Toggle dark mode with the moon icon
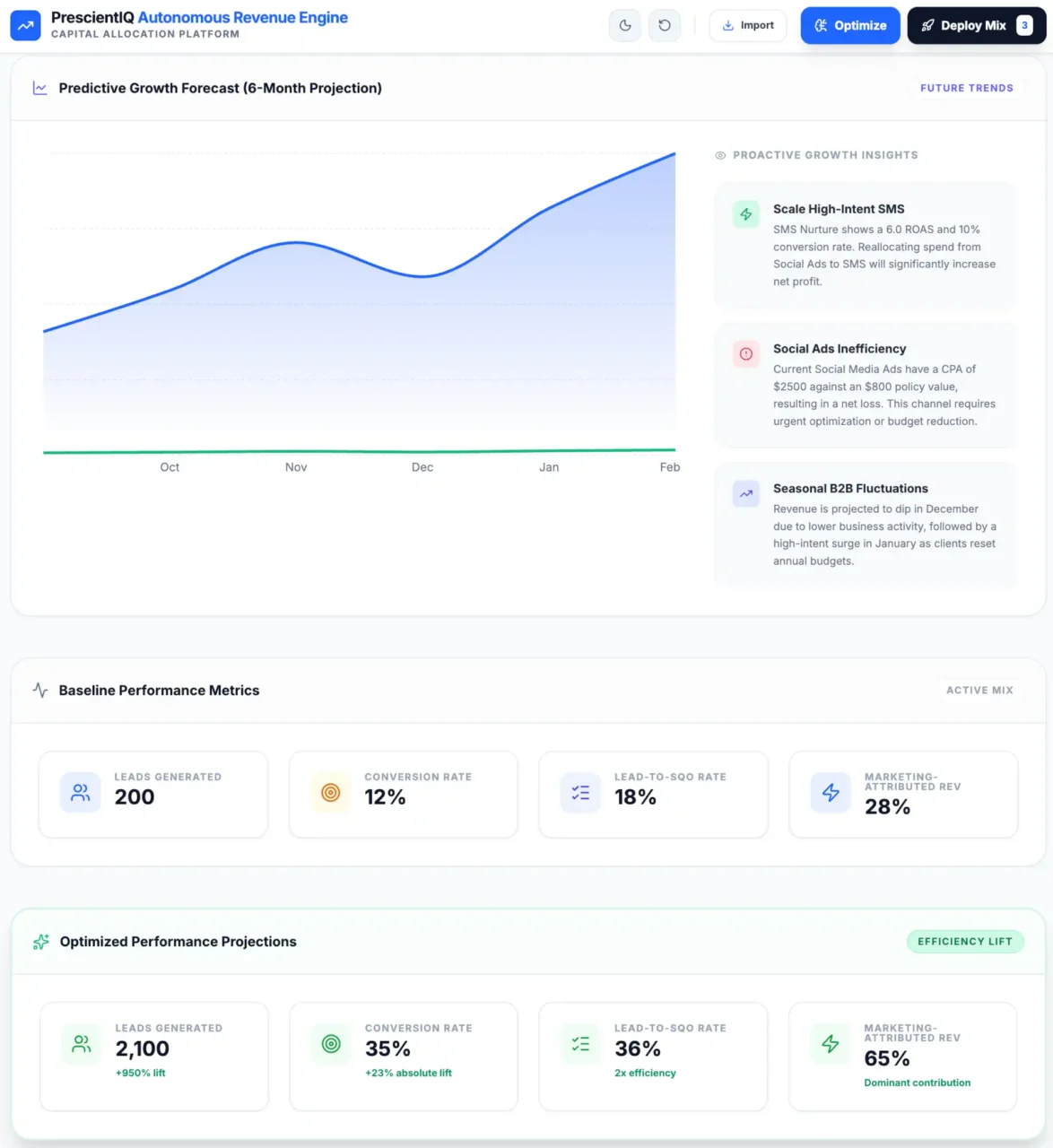The width and height of the screenshot is (1053, 1148). 625,26
